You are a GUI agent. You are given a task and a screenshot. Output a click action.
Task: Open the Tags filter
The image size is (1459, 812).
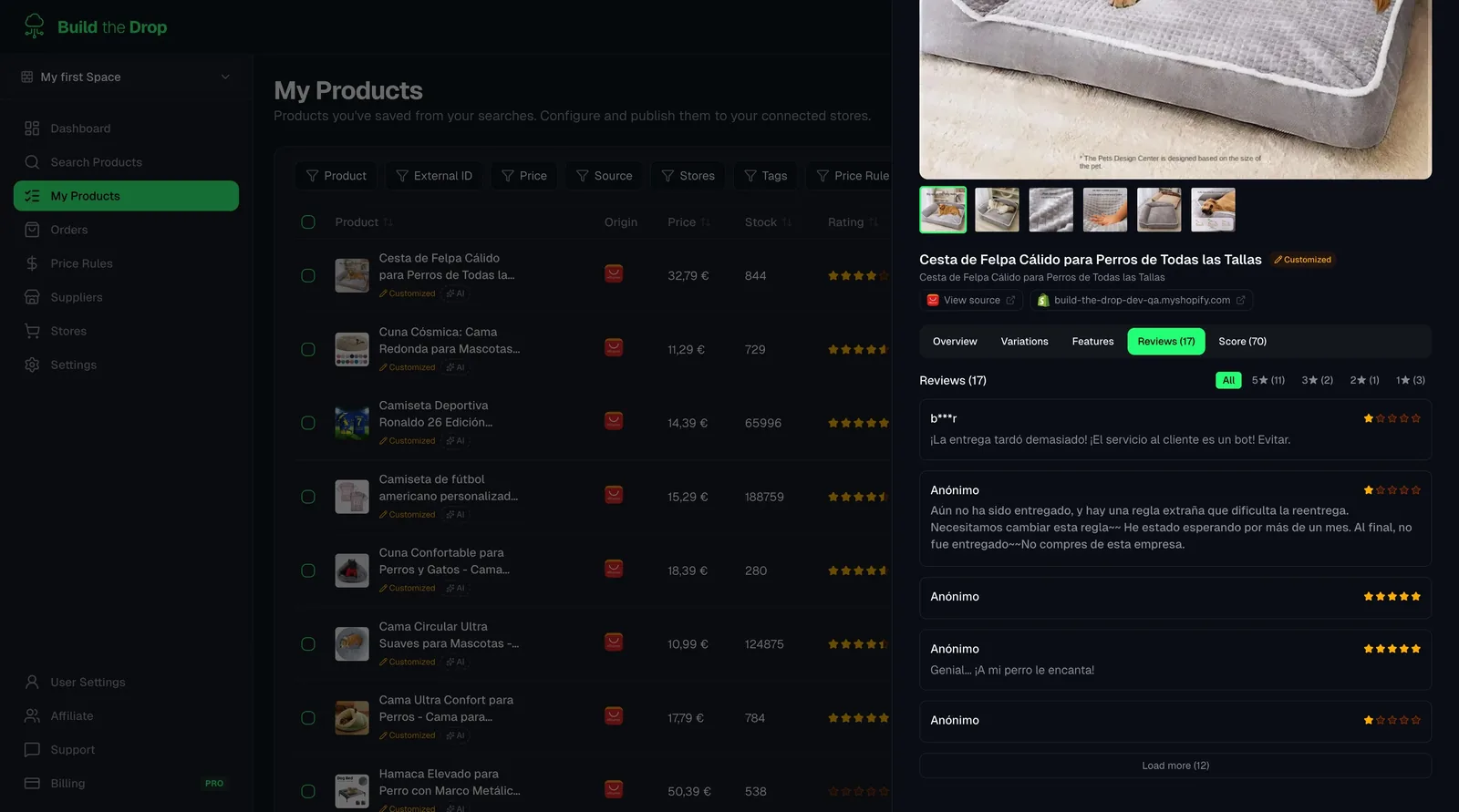[x=765, y=176]
